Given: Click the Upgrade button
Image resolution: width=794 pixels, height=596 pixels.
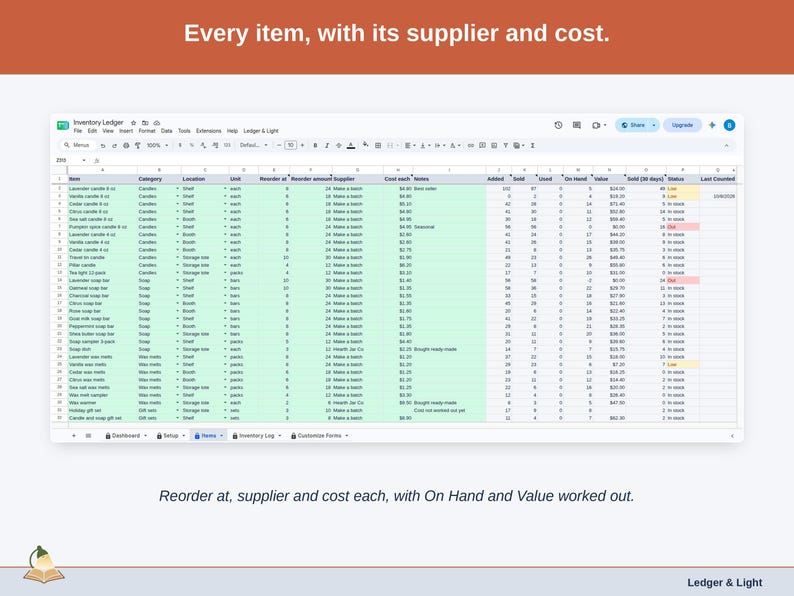Looking at the screenshot, I should (x=682, y=125).
